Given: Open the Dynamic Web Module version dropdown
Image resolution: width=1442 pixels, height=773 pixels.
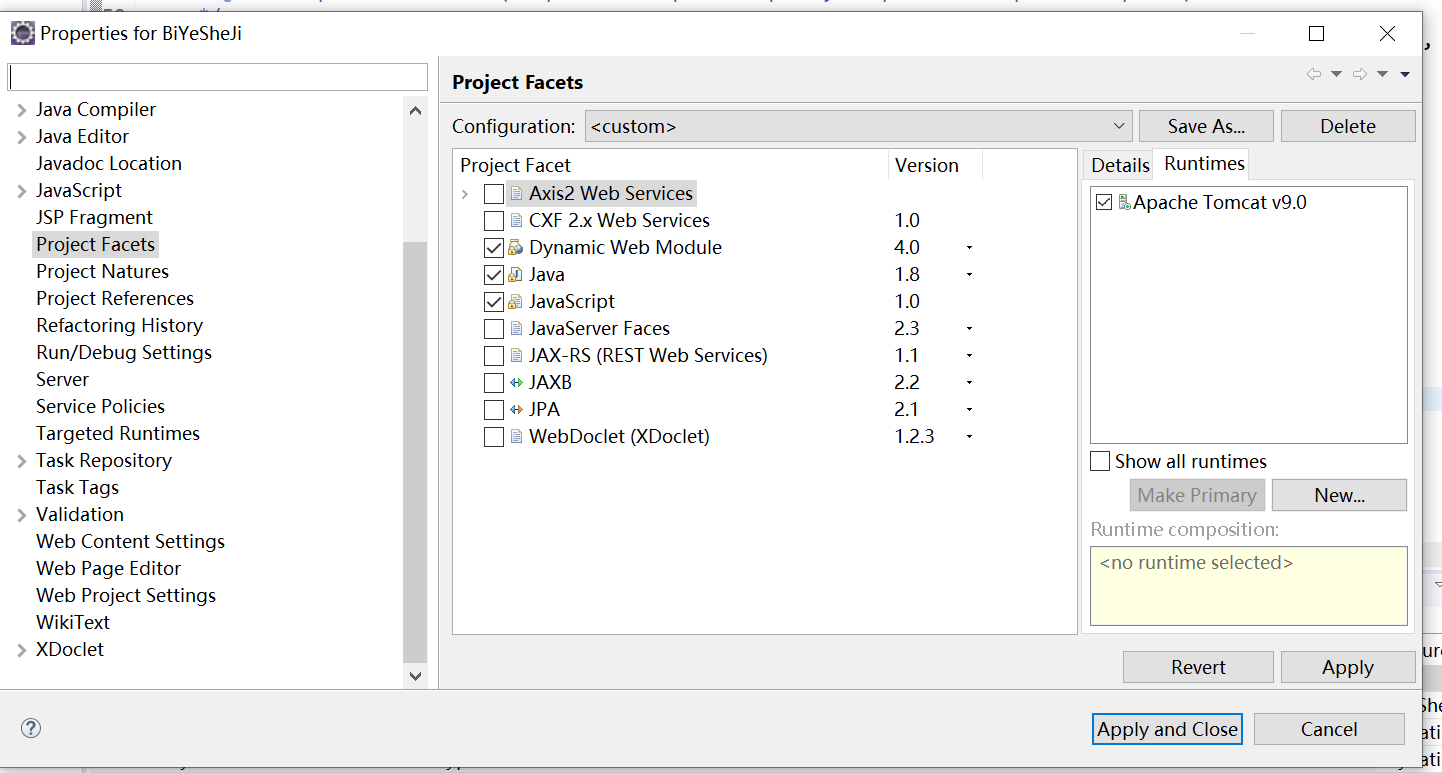Looking at the screenshot, I should click(x=969, y=248).
